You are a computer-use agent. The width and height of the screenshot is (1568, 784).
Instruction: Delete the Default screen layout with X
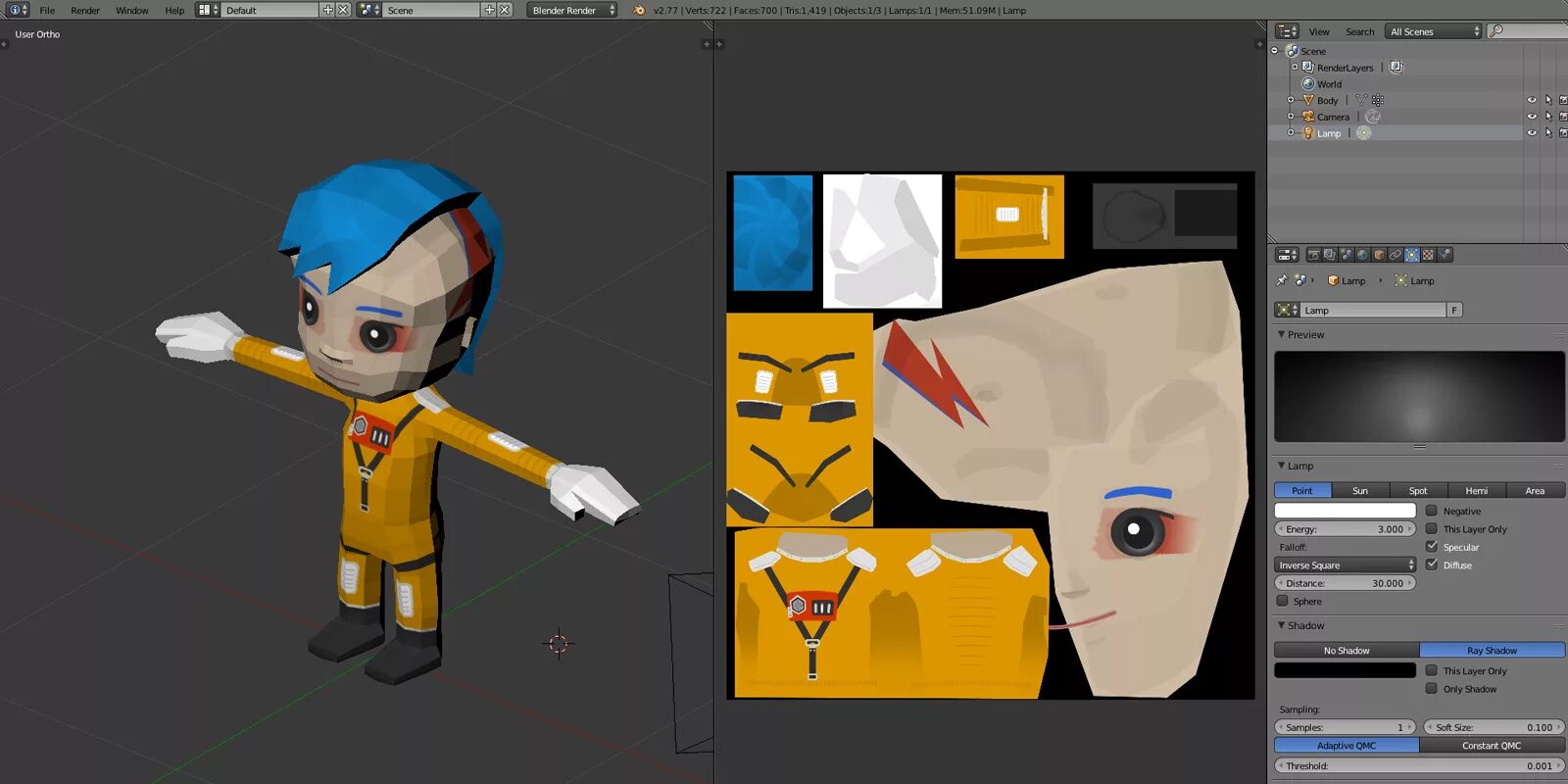pos(343,10)
